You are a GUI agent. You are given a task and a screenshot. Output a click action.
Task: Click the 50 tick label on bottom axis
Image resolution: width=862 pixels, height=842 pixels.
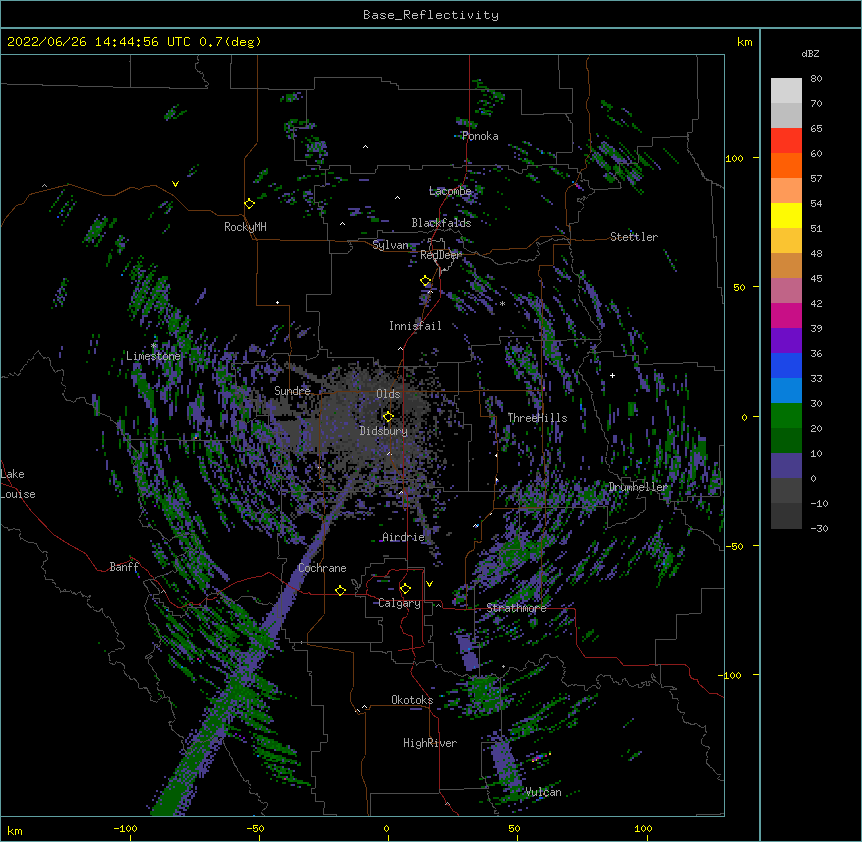(x=514, y=828)
